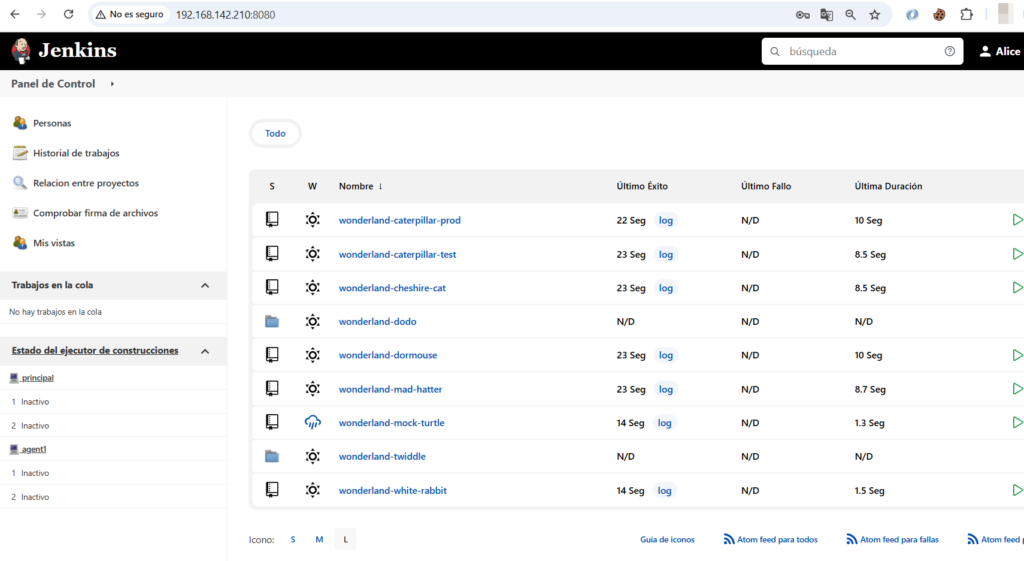
Task: Sort by the Última Duración column
Action: tap(888, 186)
